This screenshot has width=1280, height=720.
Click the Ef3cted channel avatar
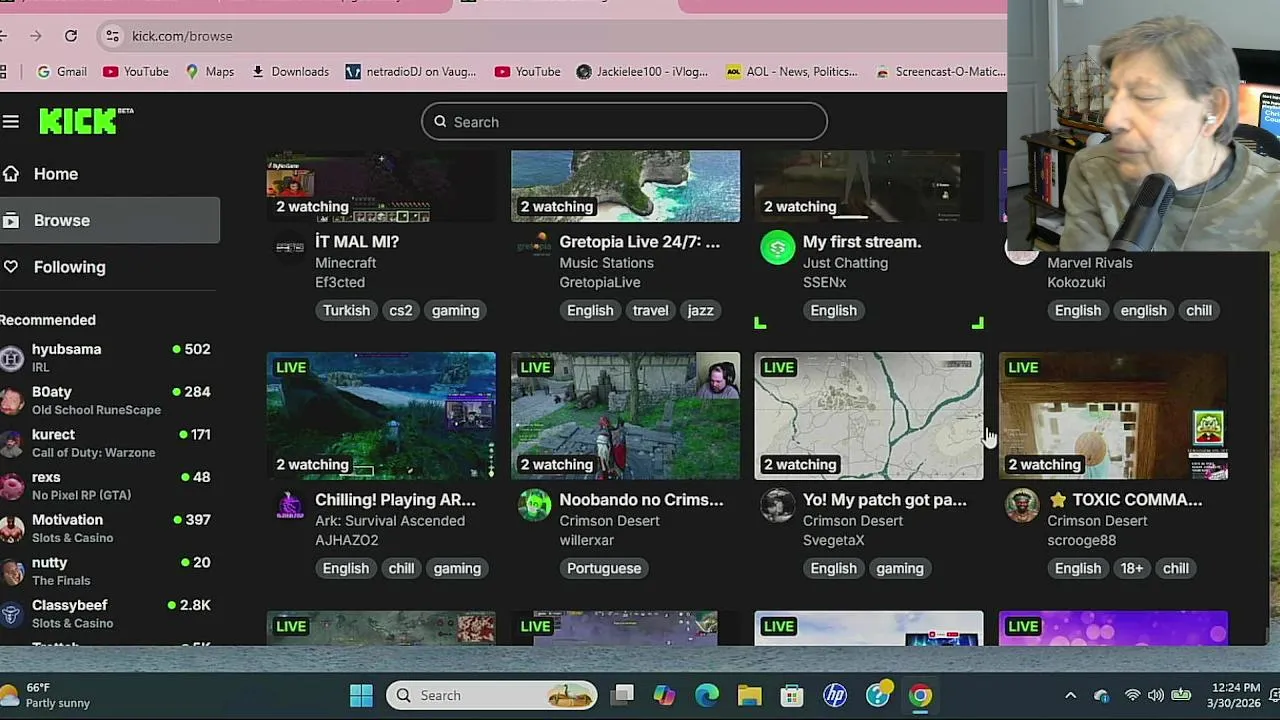point(290,247)
